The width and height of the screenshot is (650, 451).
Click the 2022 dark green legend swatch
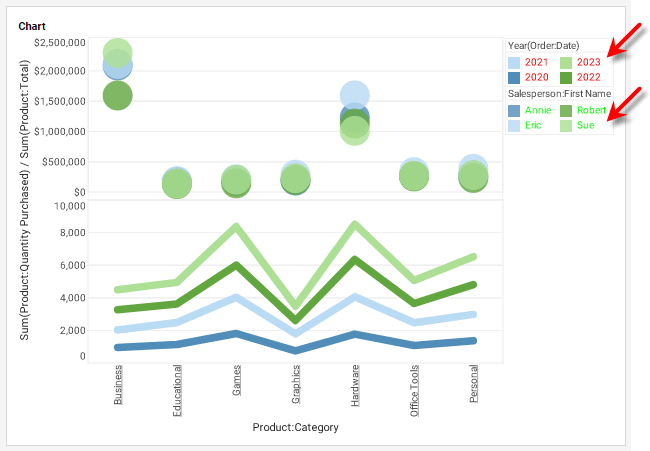[565, 77]
